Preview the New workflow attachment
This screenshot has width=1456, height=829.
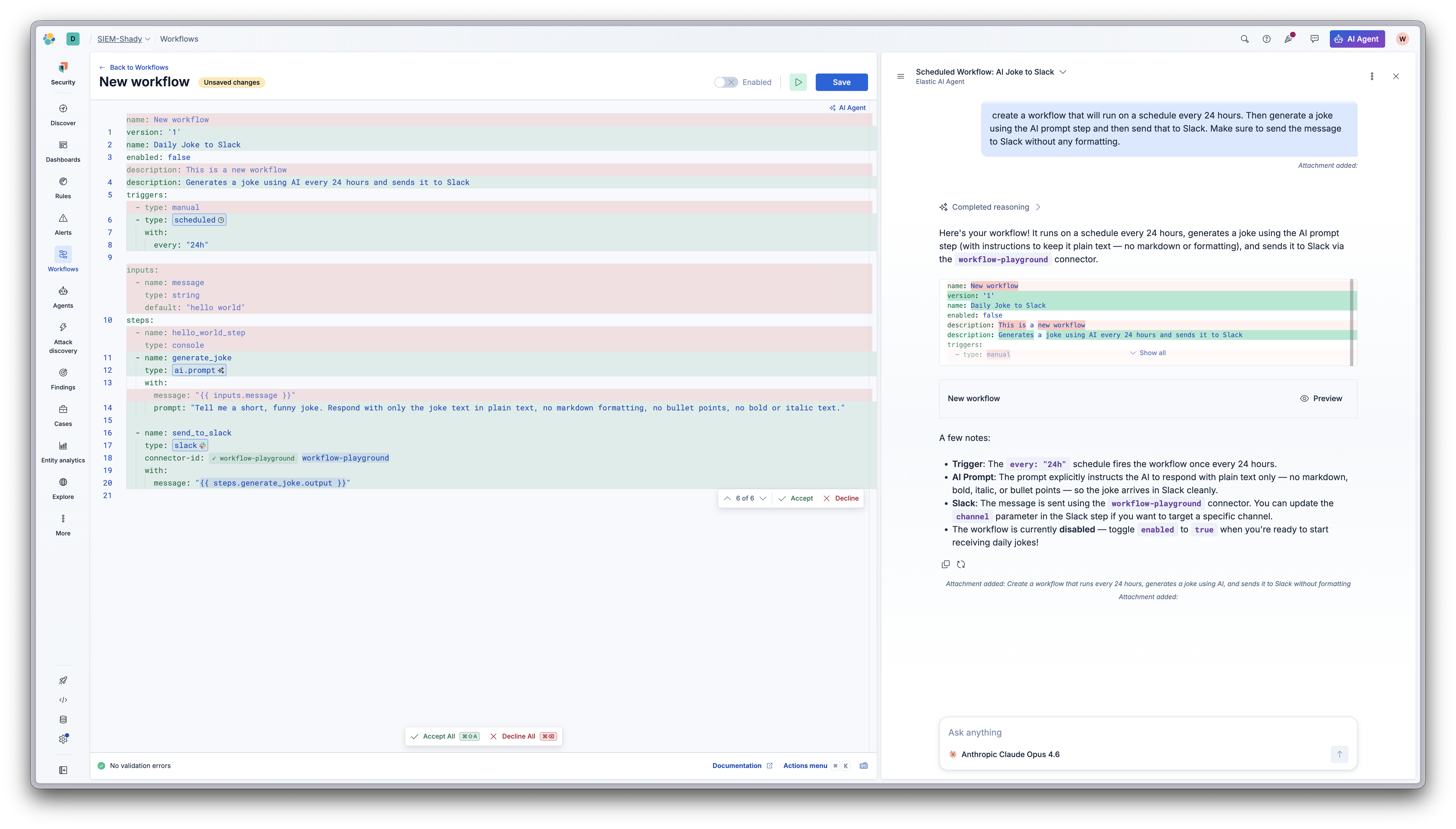[1321, 398]
